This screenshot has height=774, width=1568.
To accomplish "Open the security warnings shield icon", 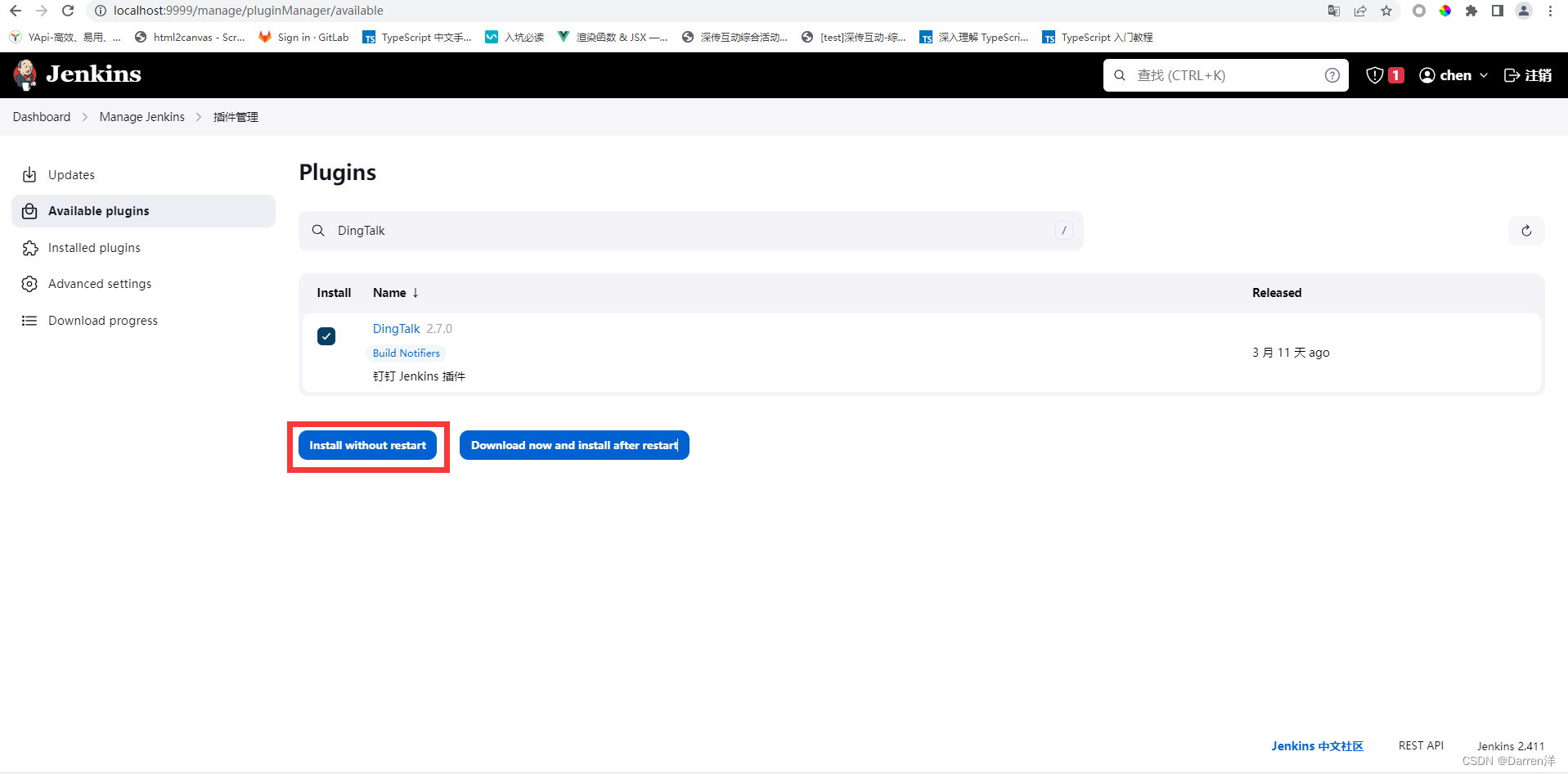I will click(x=1375, y=75).
